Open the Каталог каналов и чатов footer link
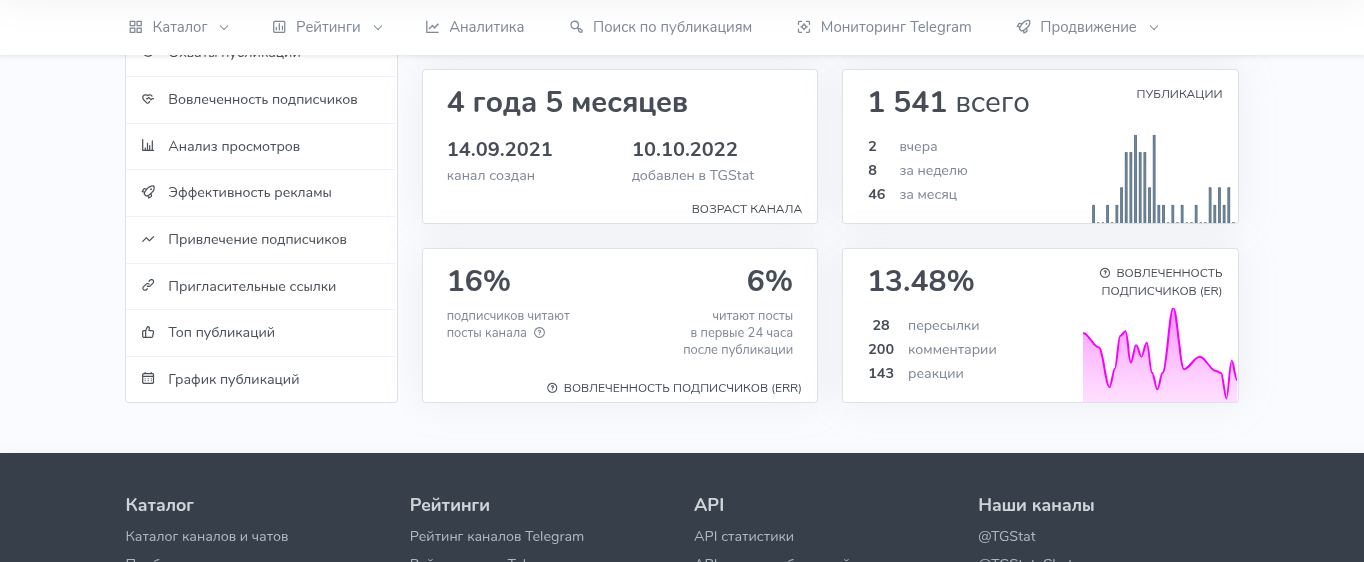 click(207, 536)
